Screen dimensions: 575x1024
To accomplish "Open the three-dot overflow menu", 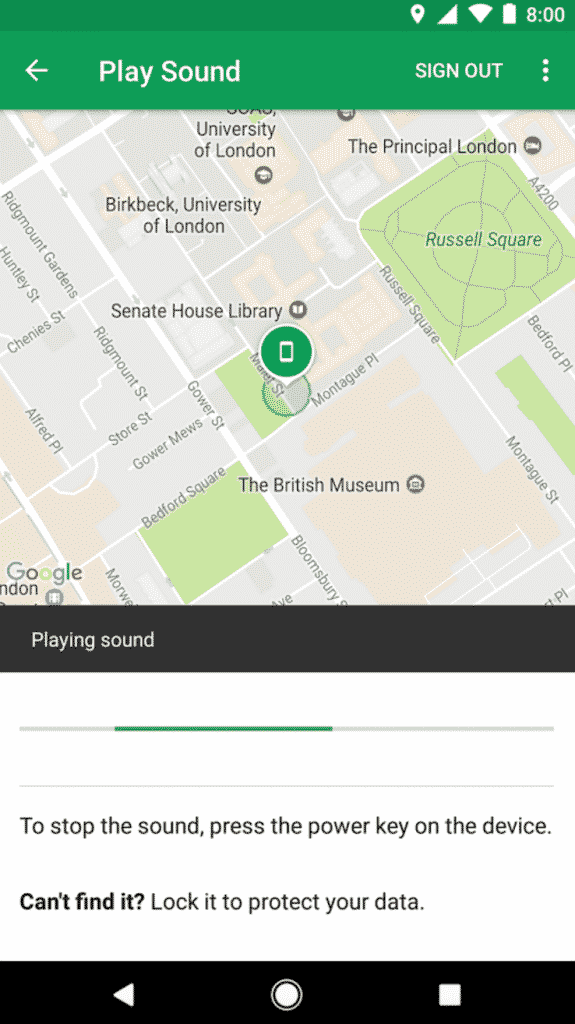I will [x=545, y=71].
